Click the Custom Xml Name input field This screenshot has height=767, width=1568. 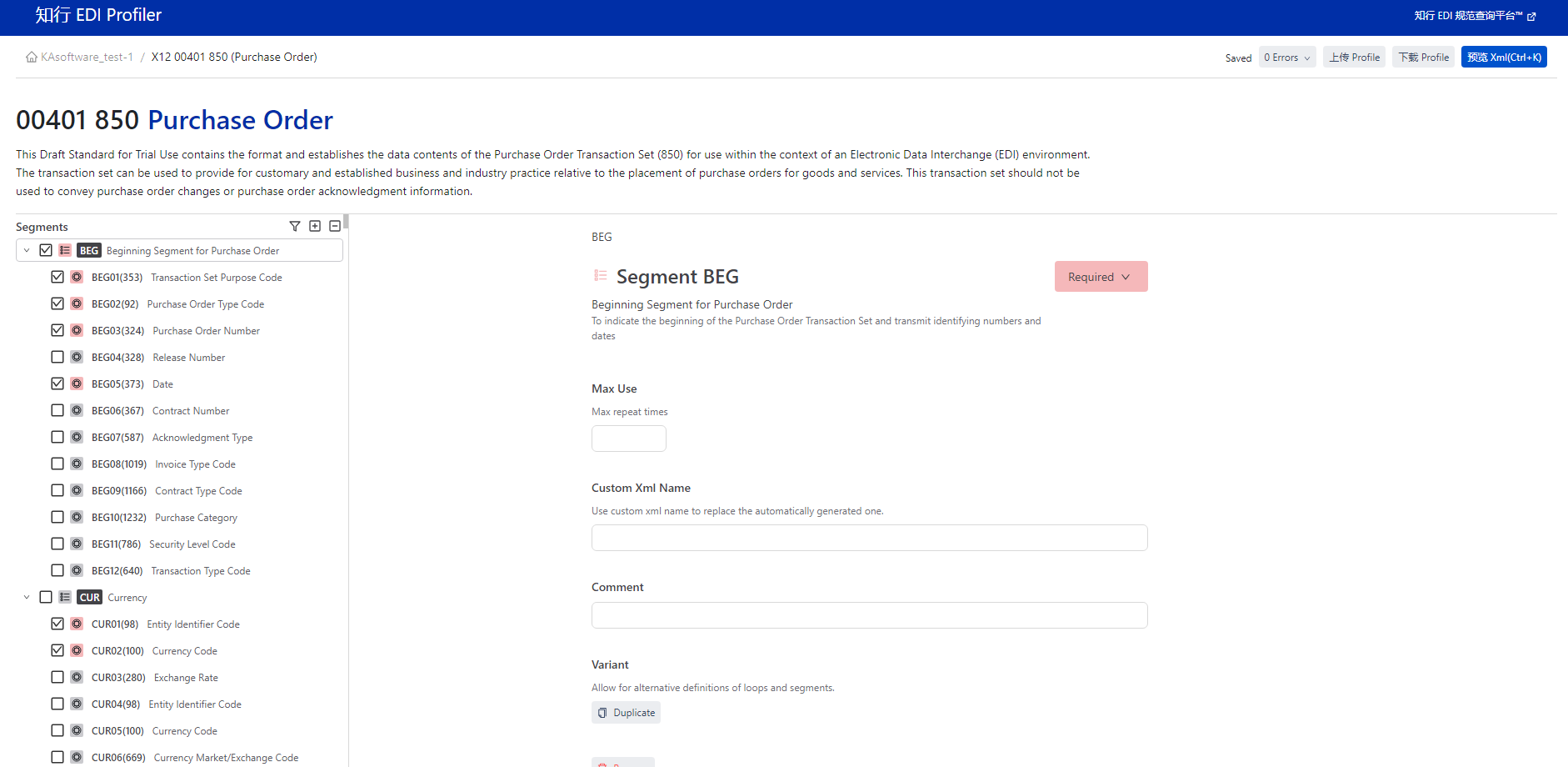pyautogui.click(x=869, y=538)
